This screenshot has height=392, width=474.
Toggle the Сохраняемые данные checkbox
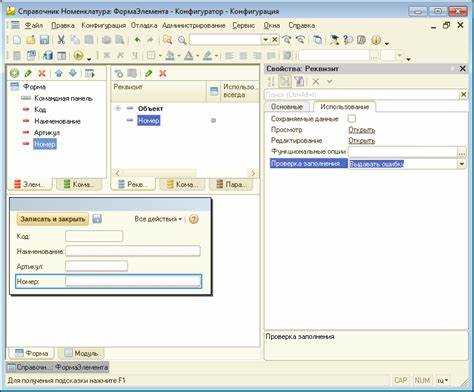352,119
